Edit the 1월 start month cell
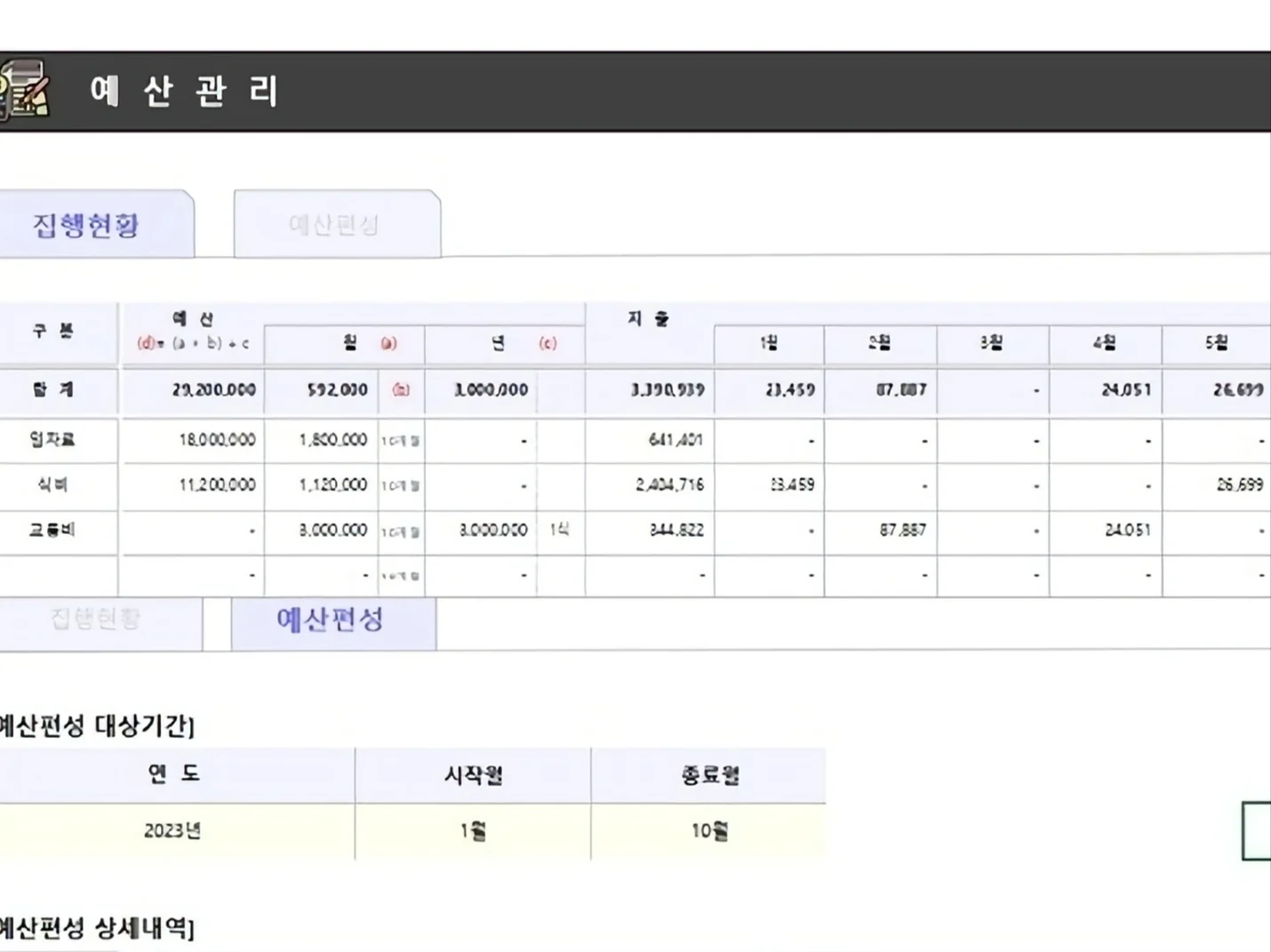This screenshot has height=952, width=1271. point(473,831)
